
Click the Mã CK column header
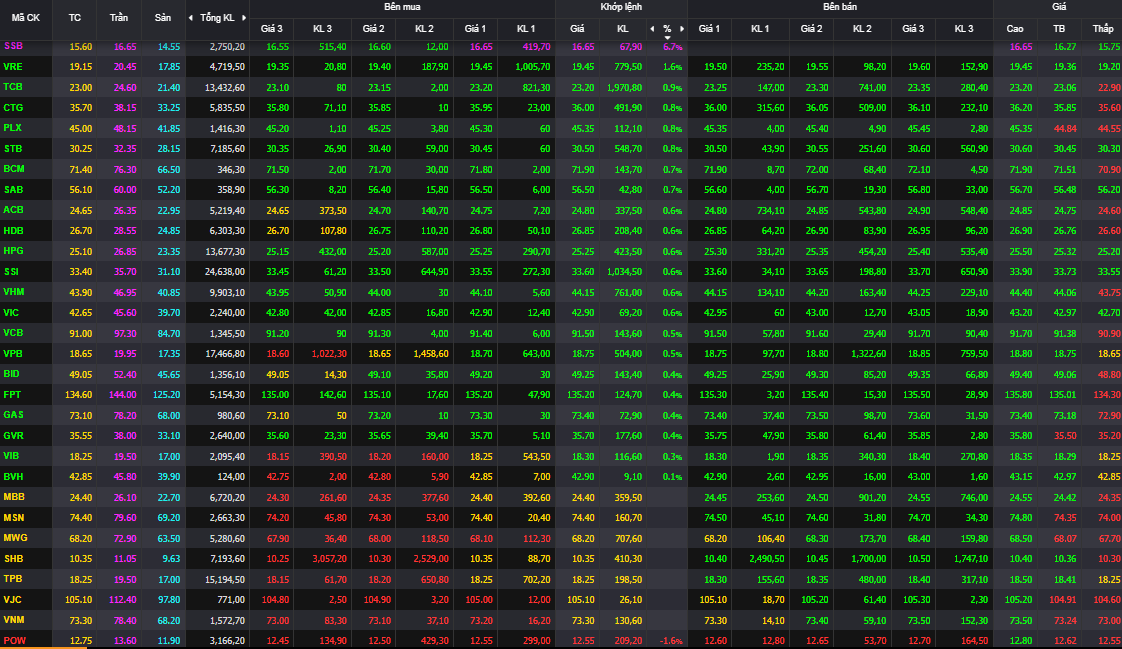26,18
